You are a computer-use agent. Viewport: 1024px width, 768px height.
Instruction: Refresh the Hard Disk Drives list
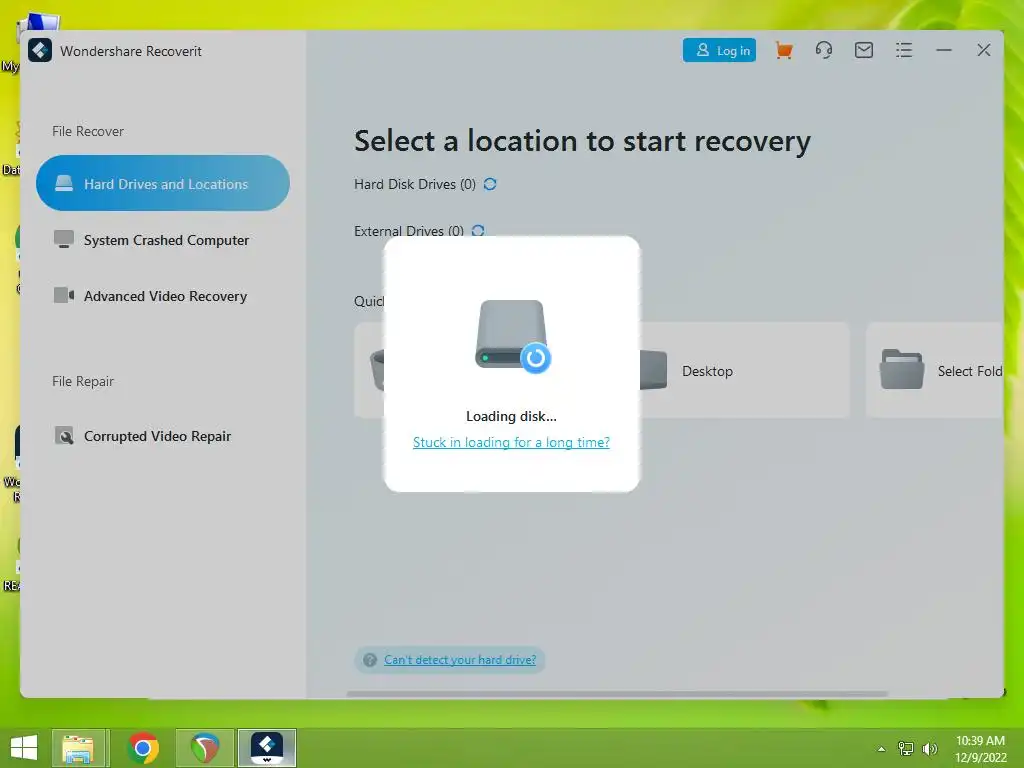490,184
